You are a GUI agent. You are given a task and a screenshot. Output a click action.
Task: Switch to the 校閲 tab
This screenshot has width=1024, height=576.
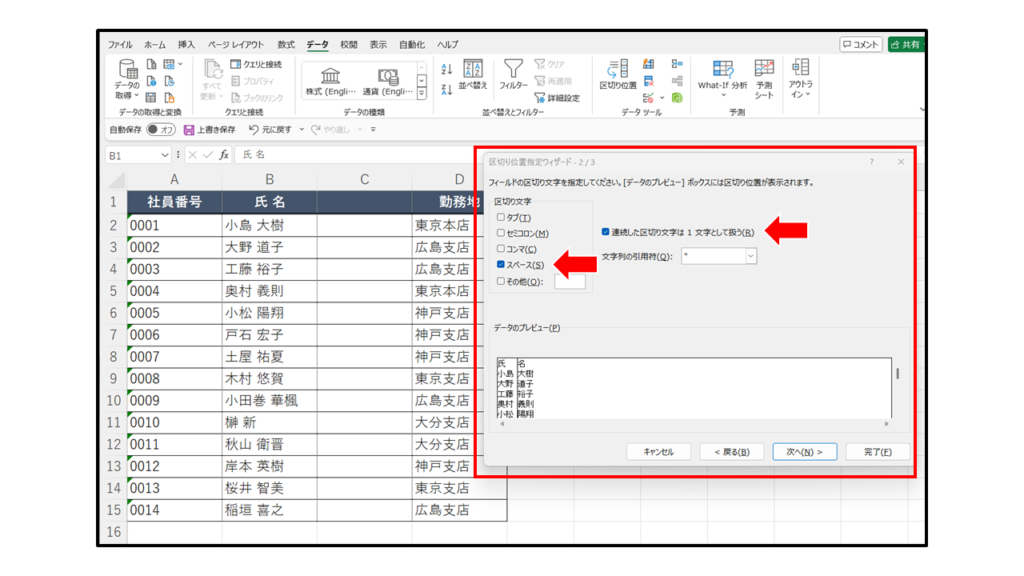(349, 44)
